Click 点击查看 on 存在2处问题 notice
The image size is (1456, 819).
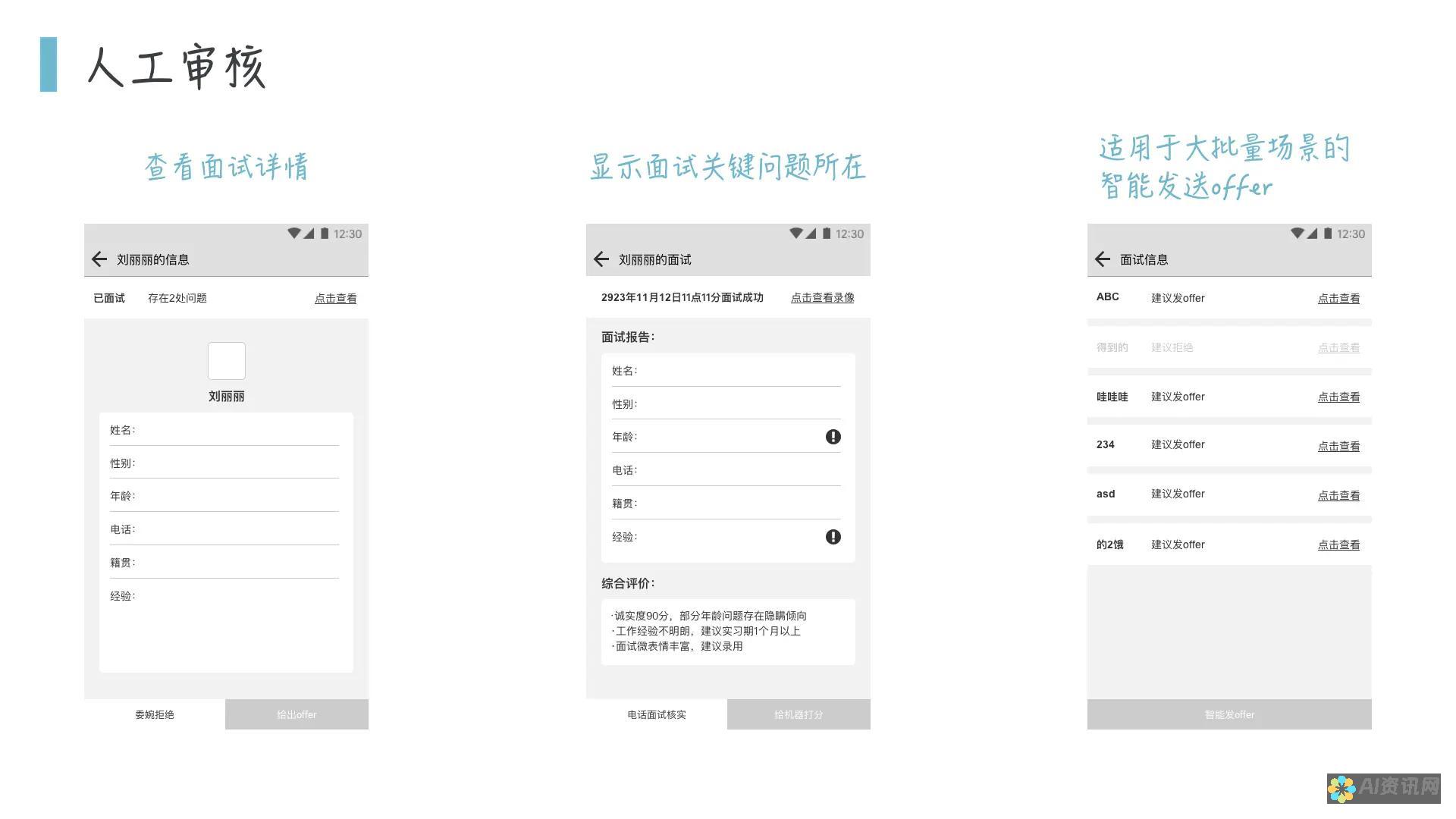pyautogui.click(x=336, y=297)
